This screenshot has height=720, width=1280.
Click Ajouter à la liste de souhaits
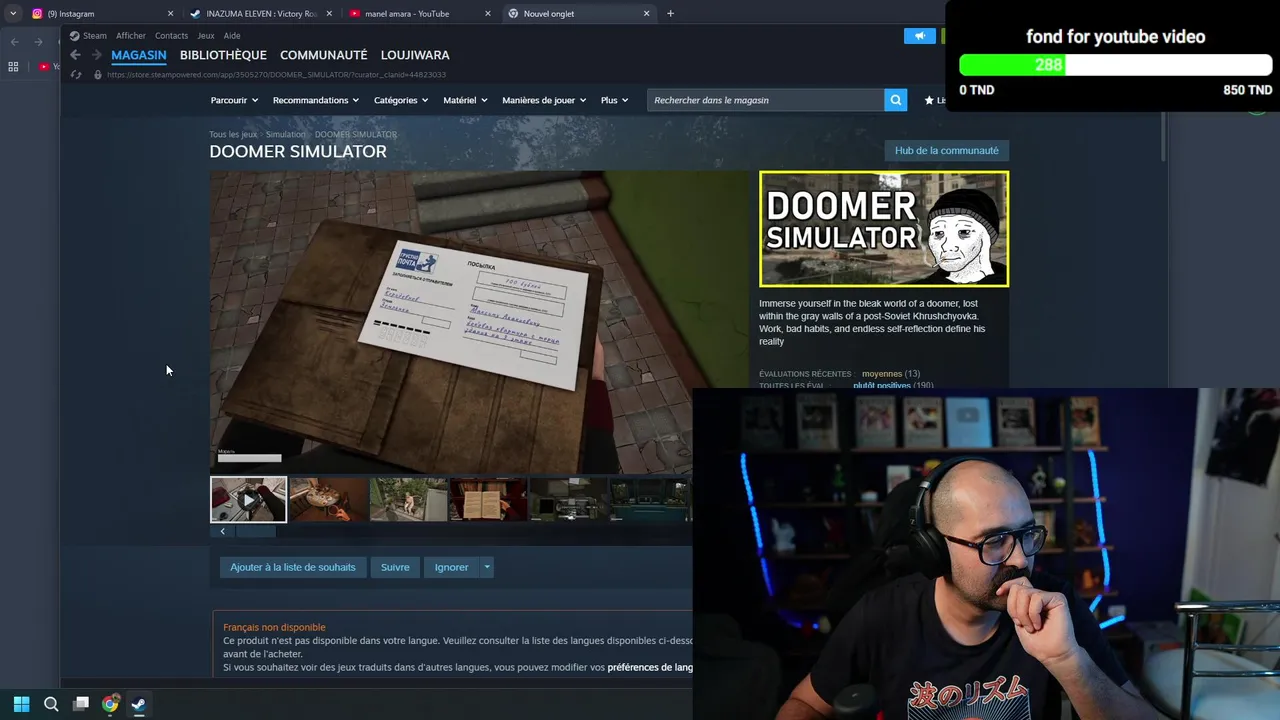[293, 567]
